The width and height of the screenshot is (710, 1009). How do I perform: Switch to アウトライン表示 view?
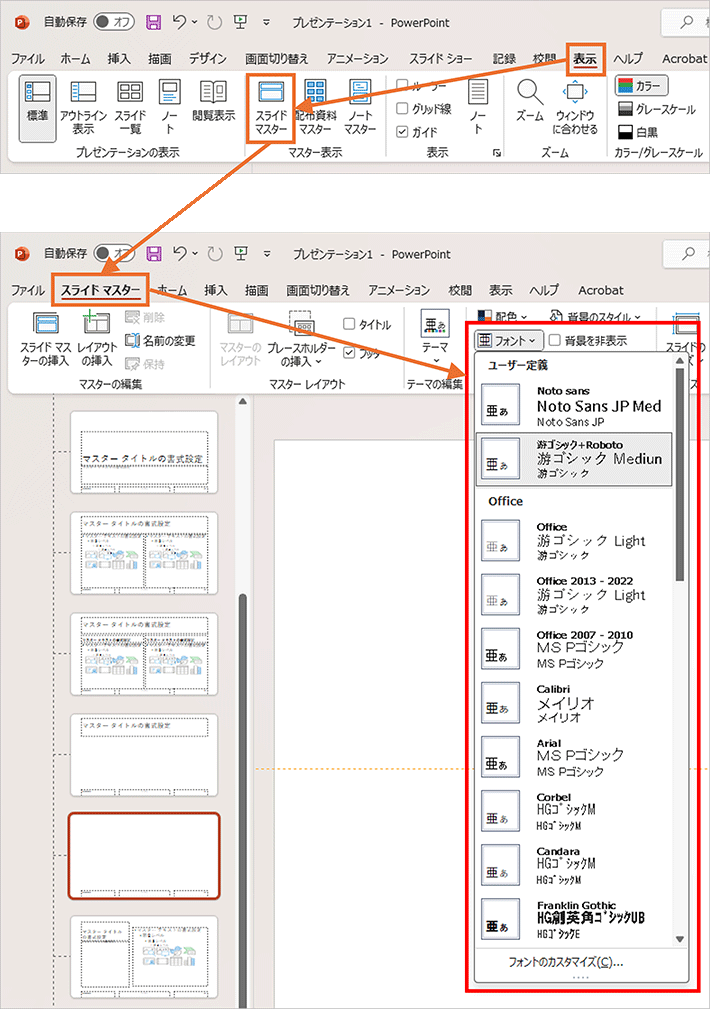[83, 107]
